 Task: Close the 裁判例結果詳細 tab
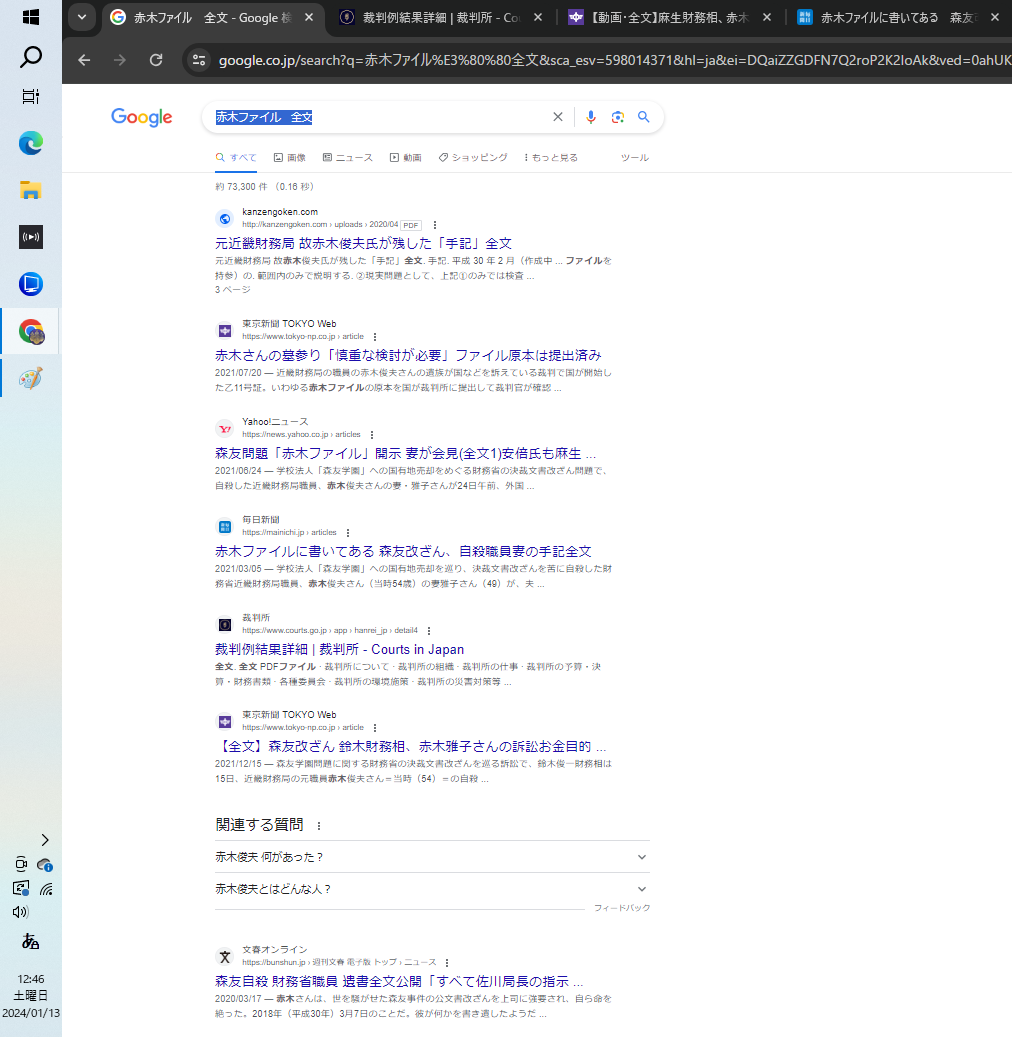coord(538,18)
